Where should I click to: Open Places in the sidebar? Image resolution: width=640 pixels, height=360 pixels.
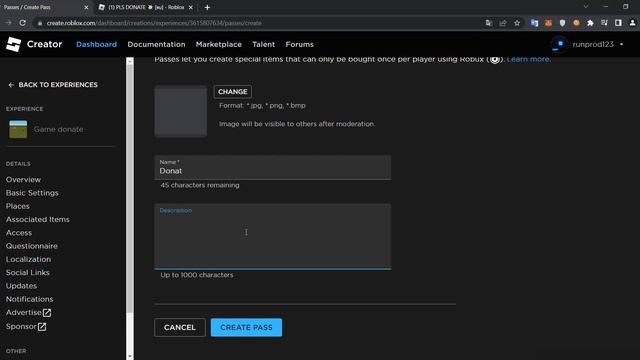point(18,206)
